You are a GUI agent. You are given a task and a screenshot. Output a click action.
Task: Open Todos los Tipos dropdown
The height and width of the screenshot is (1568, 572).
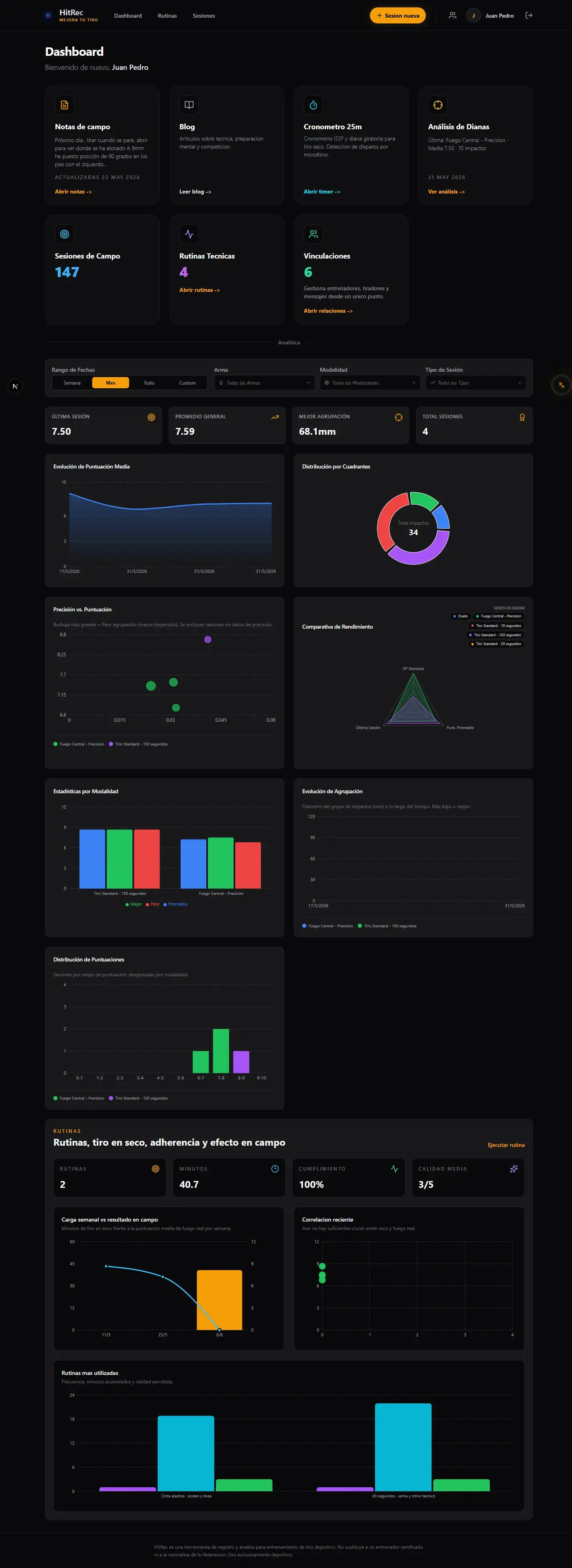pos(475,383)
